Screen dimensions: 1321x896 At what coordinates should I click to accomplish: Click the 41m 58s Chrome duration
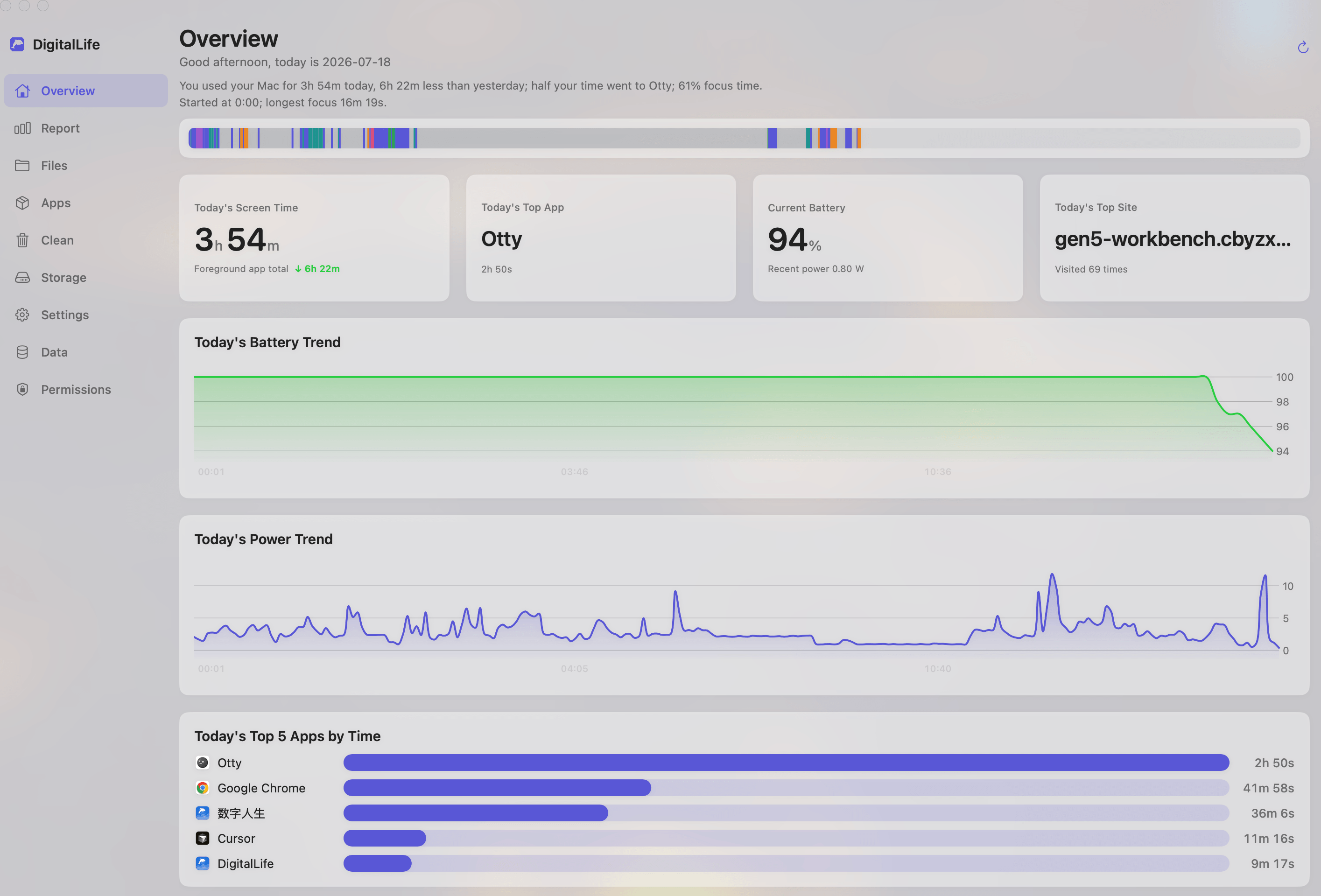(1268, 787)
